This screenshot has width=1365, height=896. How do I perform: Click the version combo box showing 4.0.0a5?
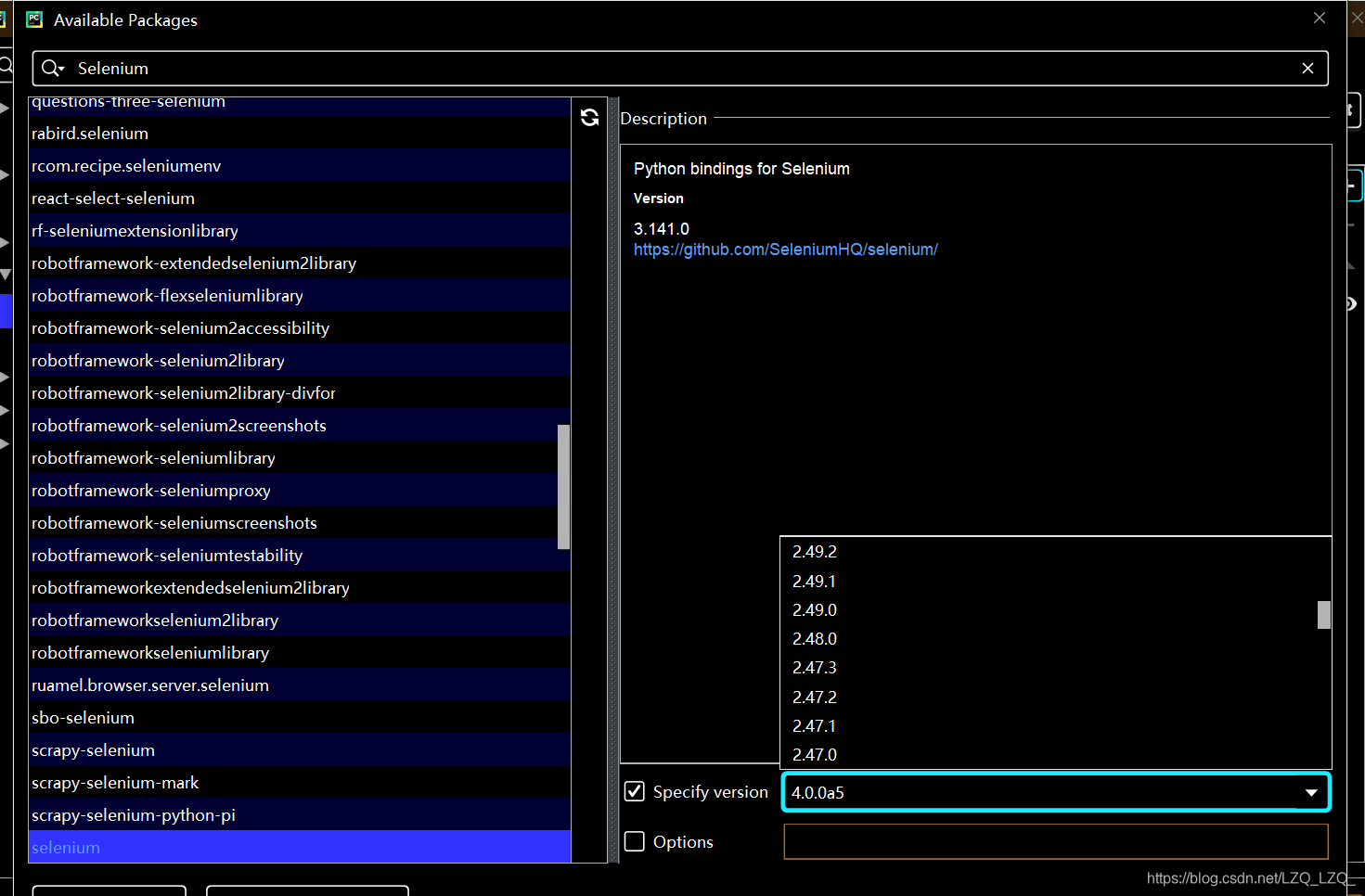click(x=1056, y=792)
